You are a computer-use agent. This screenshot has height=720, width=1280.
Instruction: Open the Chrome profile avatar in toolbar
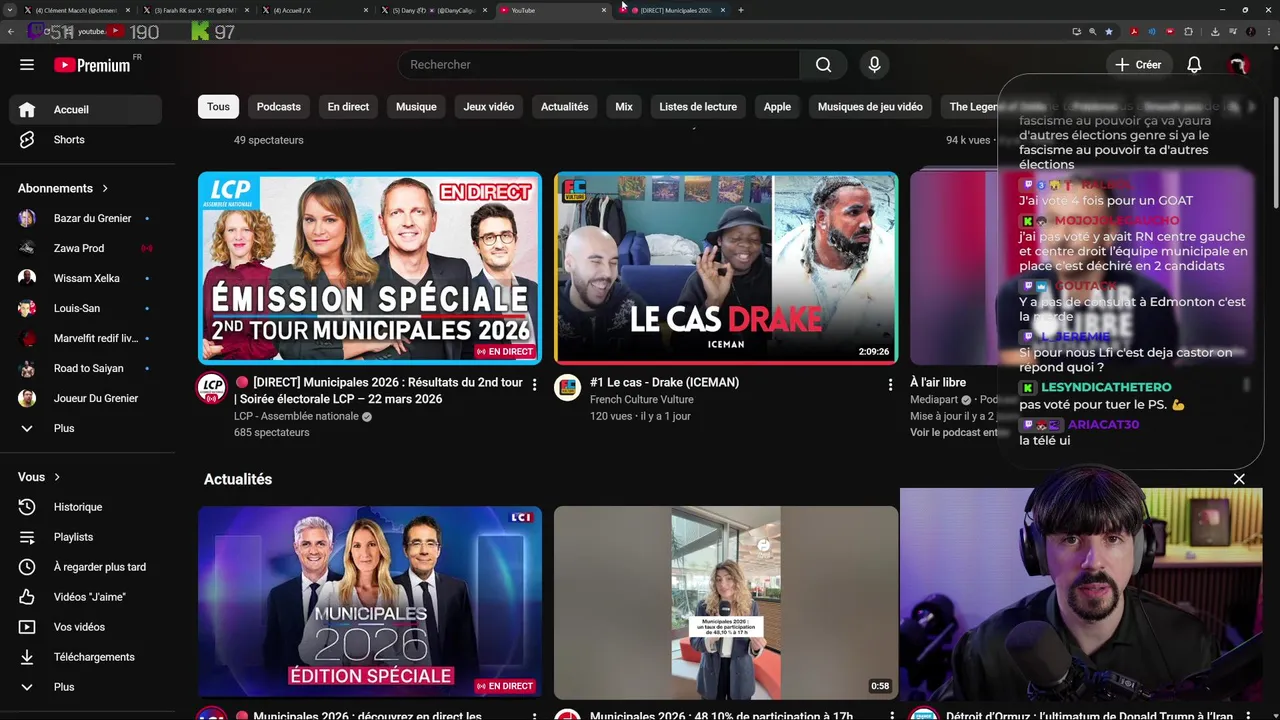click(x=1251, y=32)
